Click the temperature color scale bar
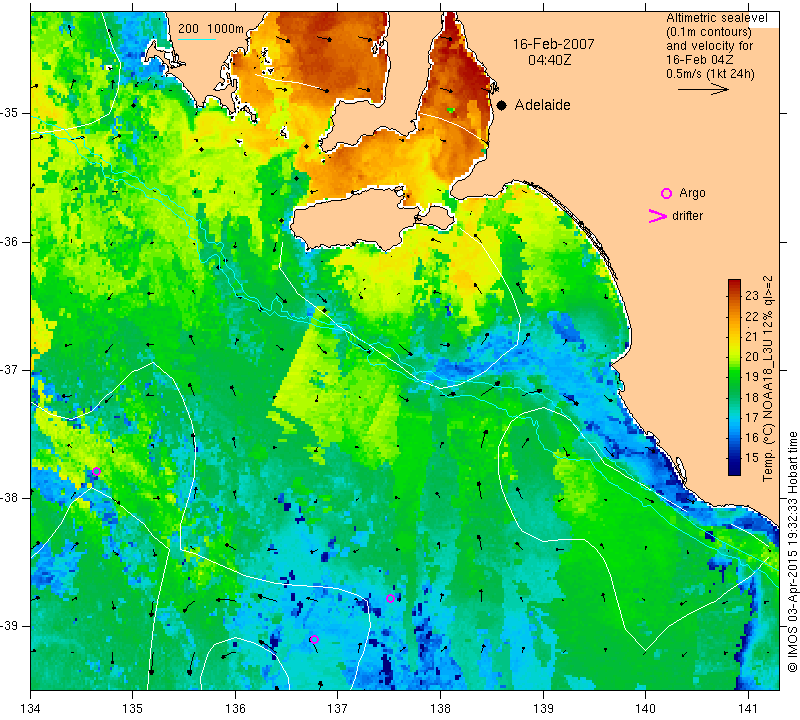This screenshot has width=800, height=720. [x=734, y=377]
